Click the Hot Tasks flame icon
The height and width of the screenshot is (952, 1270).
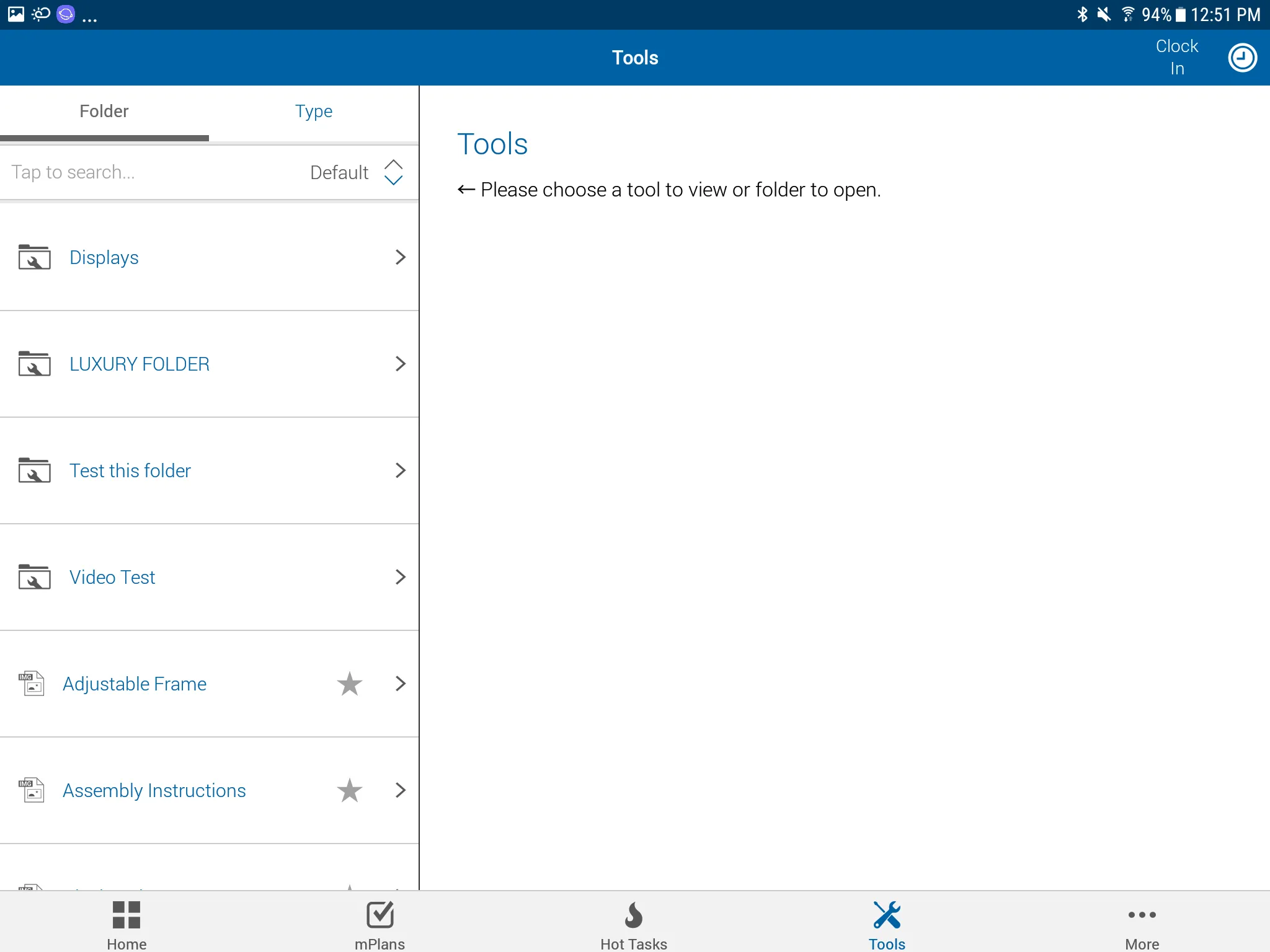(634, 915)
